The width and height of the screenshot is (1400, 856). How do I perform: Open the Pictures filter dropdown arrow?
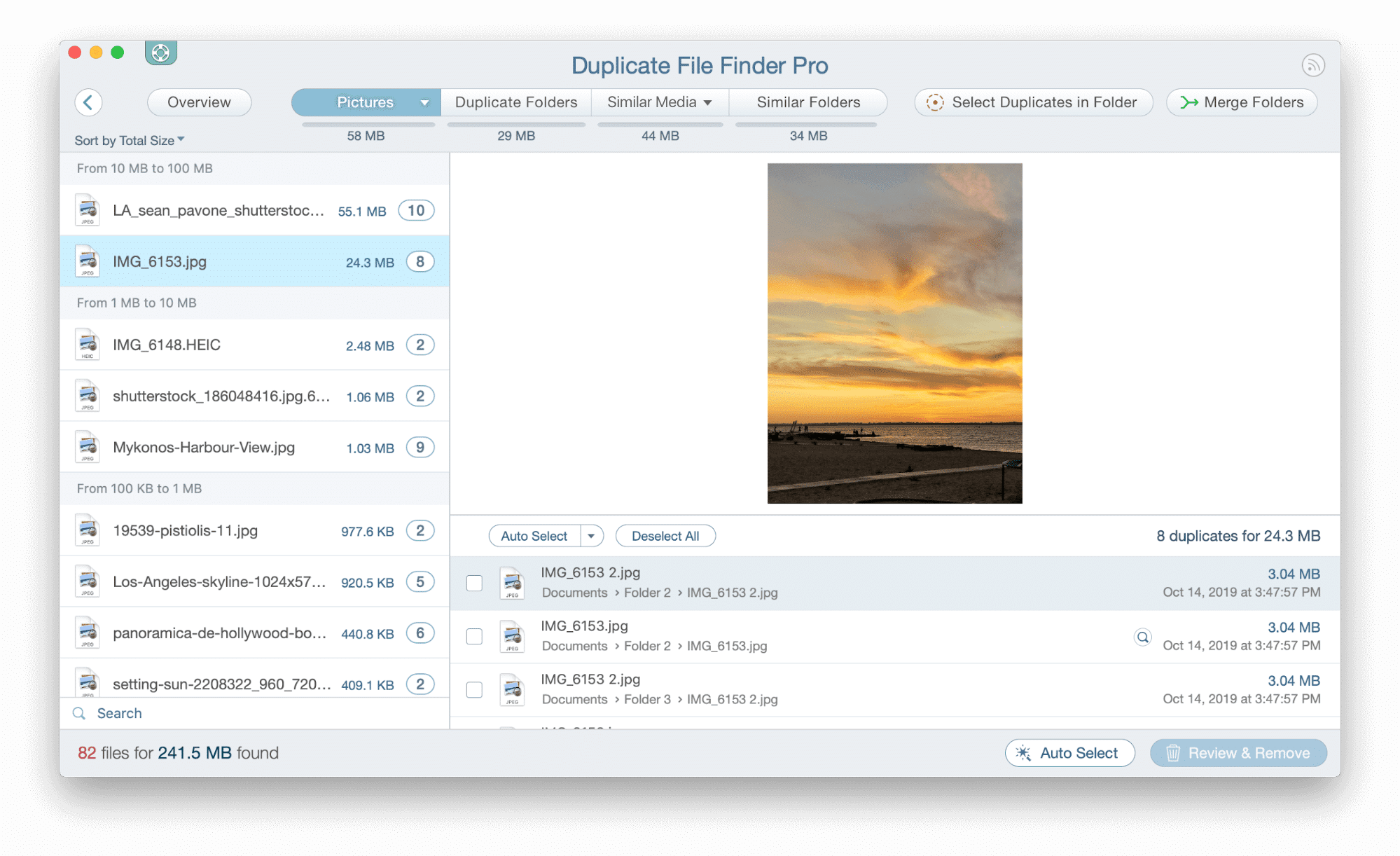[x=424, y=102]
